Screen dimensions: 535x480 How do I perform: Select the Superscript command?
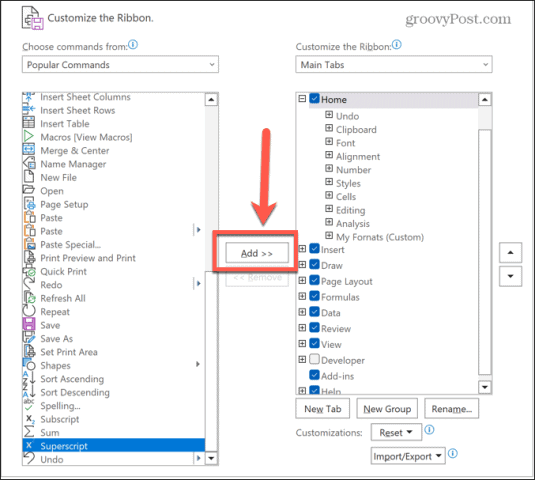[114, 446]
